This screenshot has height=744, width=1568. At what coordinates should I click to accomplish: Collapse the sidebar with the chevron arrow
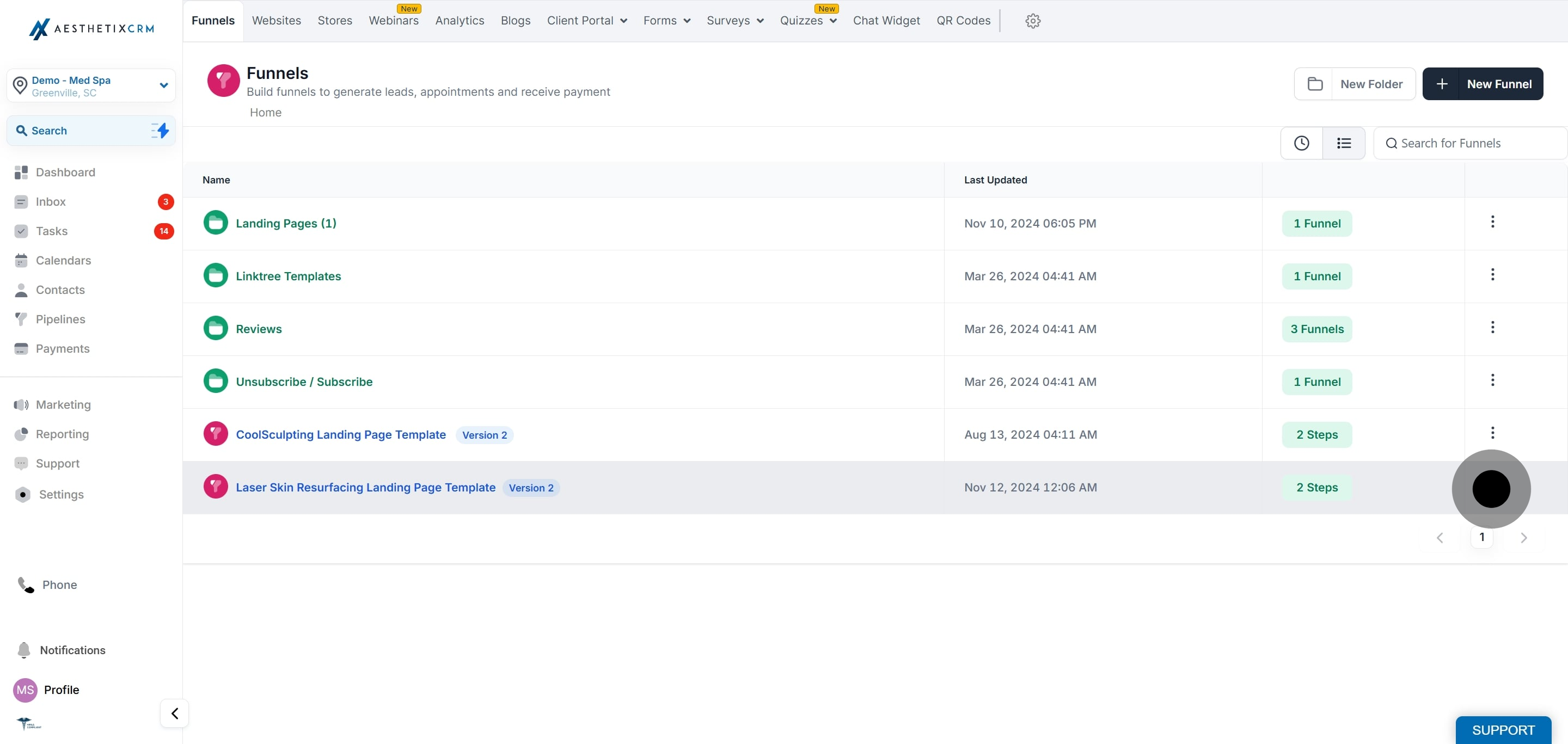[174, 713]
